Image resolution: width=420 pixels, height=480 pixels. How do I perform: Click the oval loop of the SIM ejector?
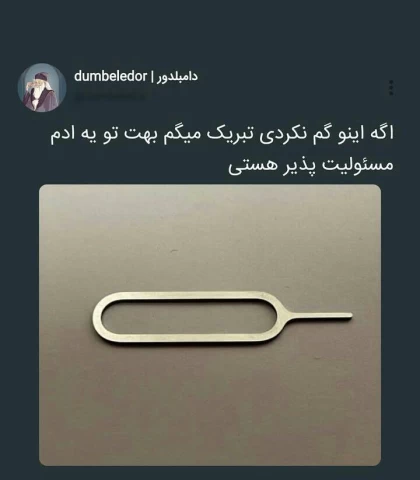(x=186, y=318)
